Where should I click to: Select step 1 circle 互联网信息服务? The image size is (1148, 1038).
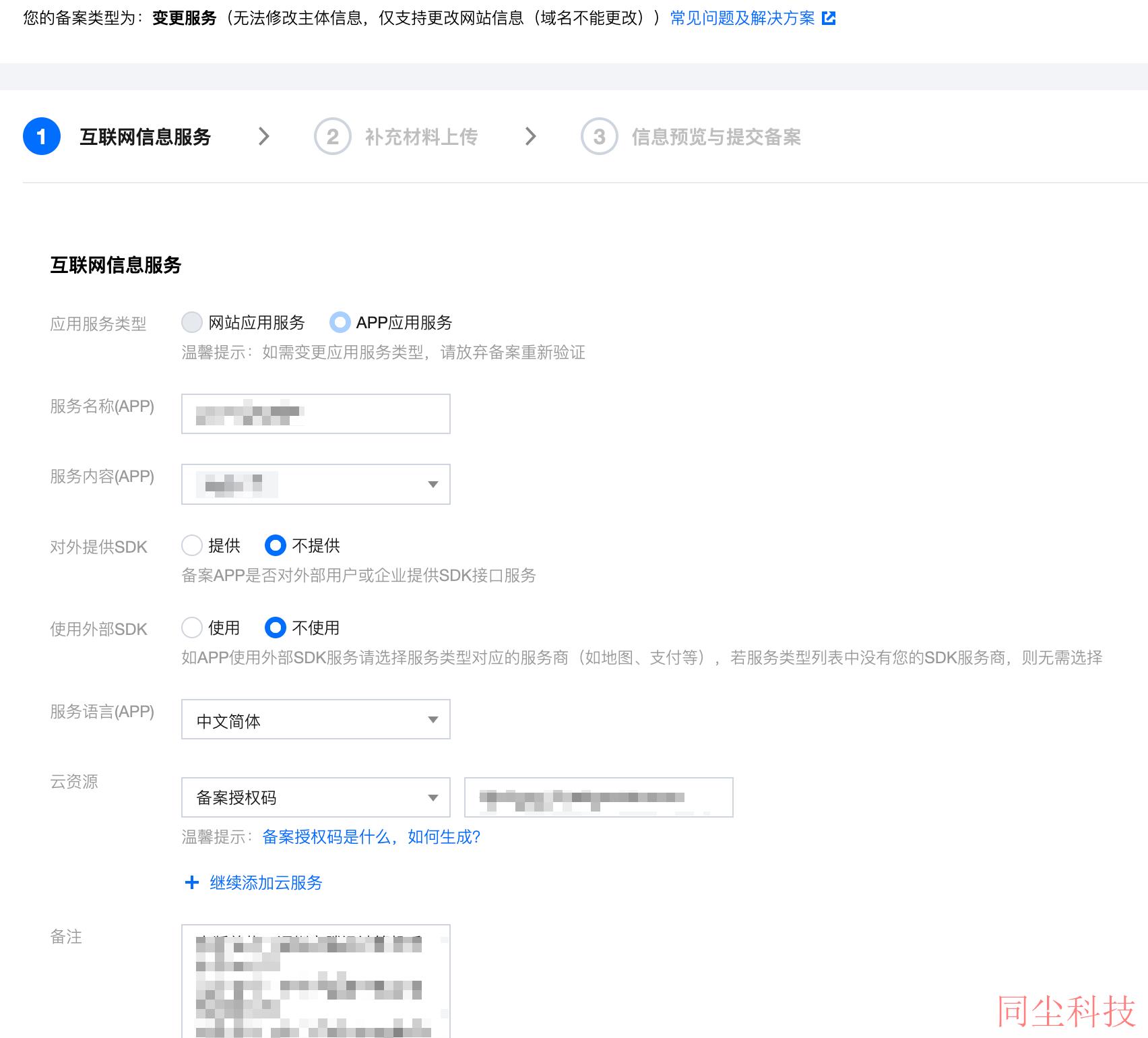[42, 136]
